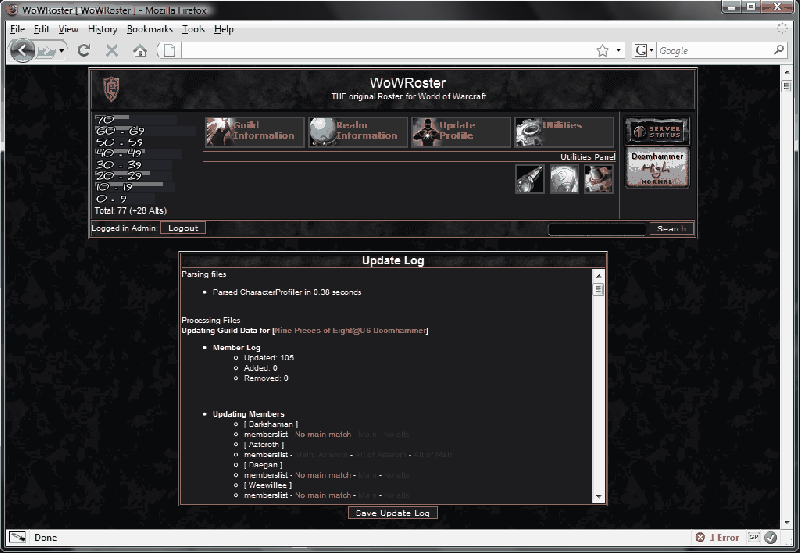This screenshot has width=800, height=553.
Task: Click the Update Log scrollbar down arrow
Action: click(x=599, y=495)
